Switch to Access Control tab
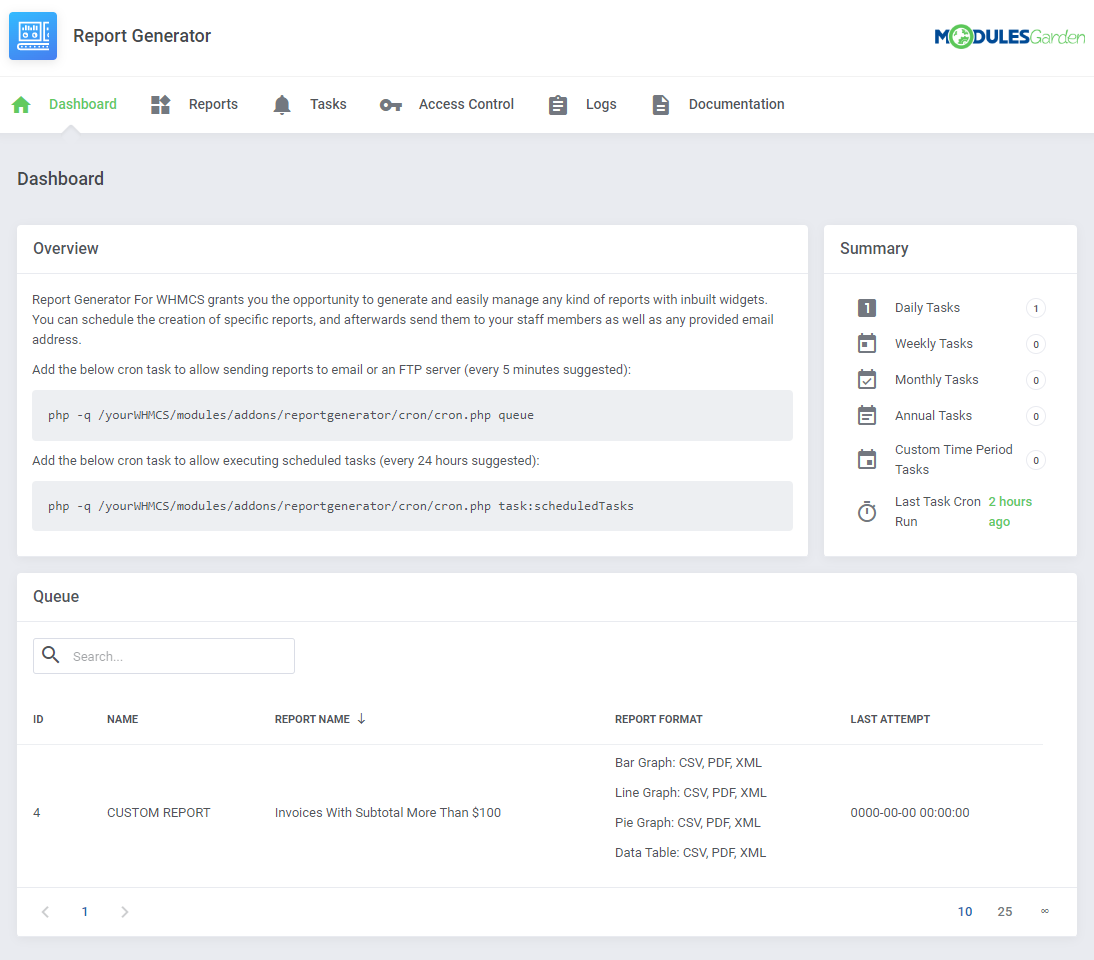The height and width of the screenshot is (960, 1094). coord(466,104)
